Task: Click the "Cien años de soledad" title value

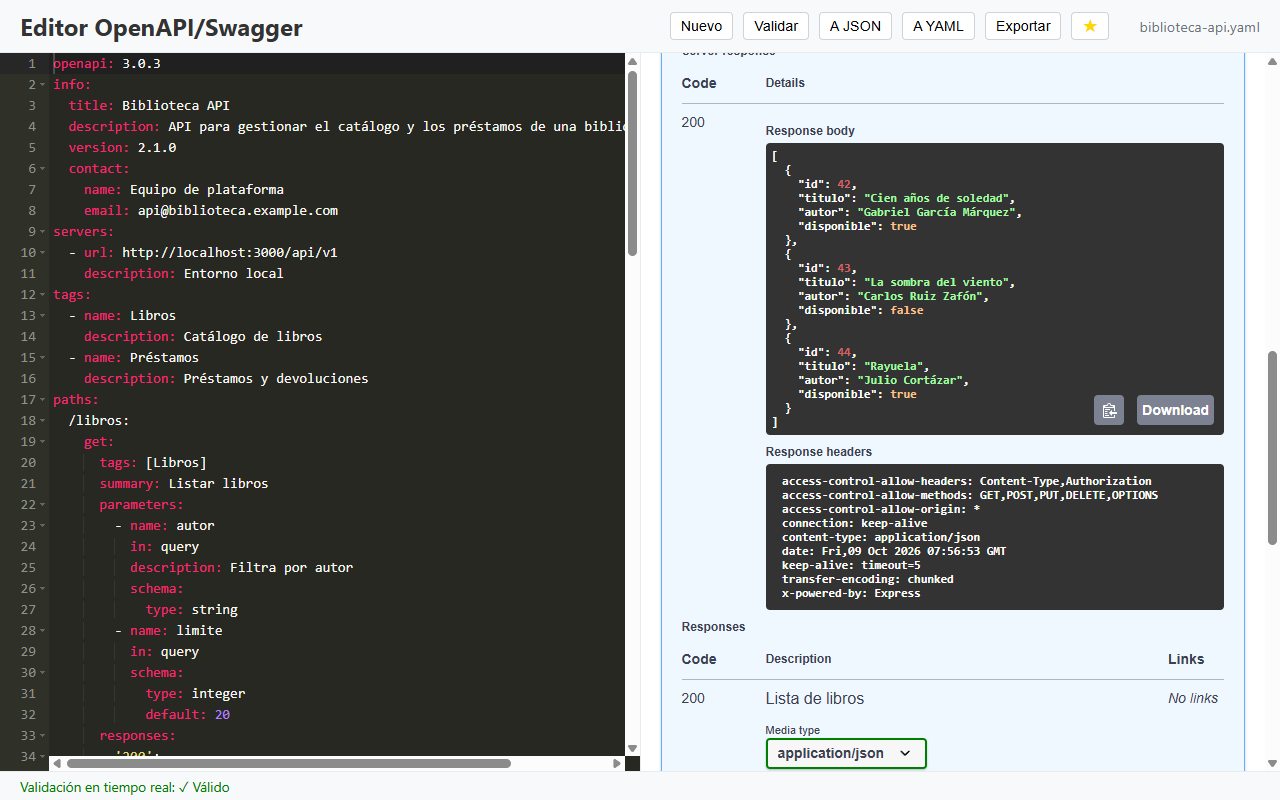Action: [x=939, y=198]
